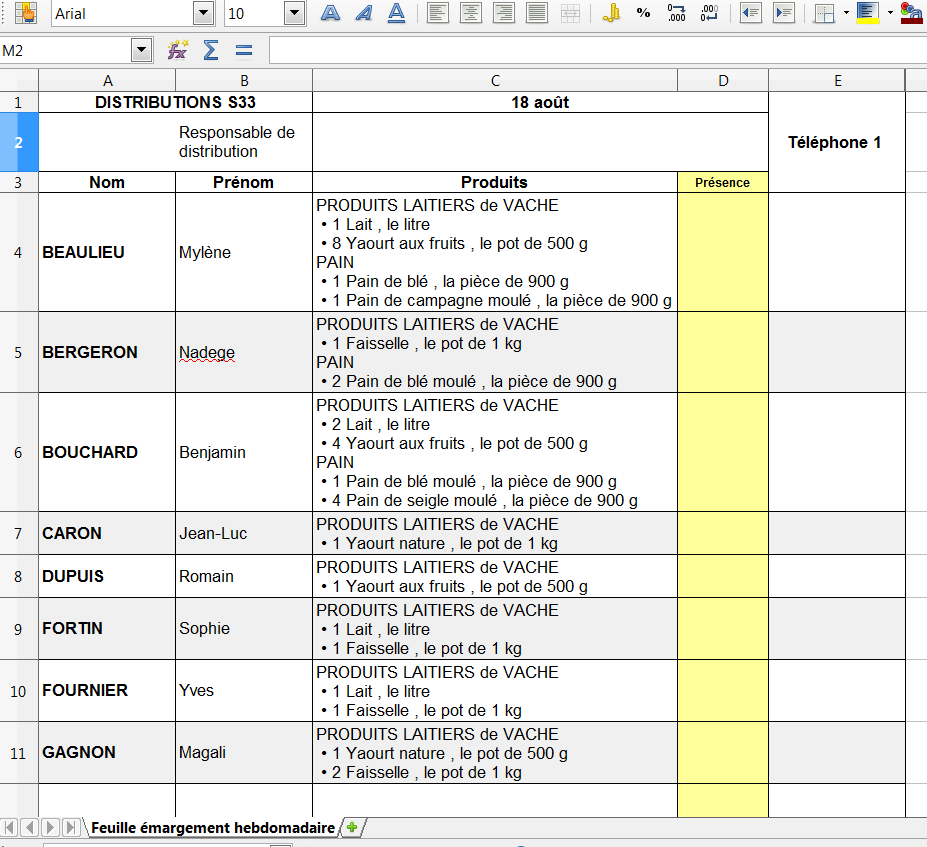Go to the previous sheet tab
Screen dimensions: 927x847
click(30, 827)
